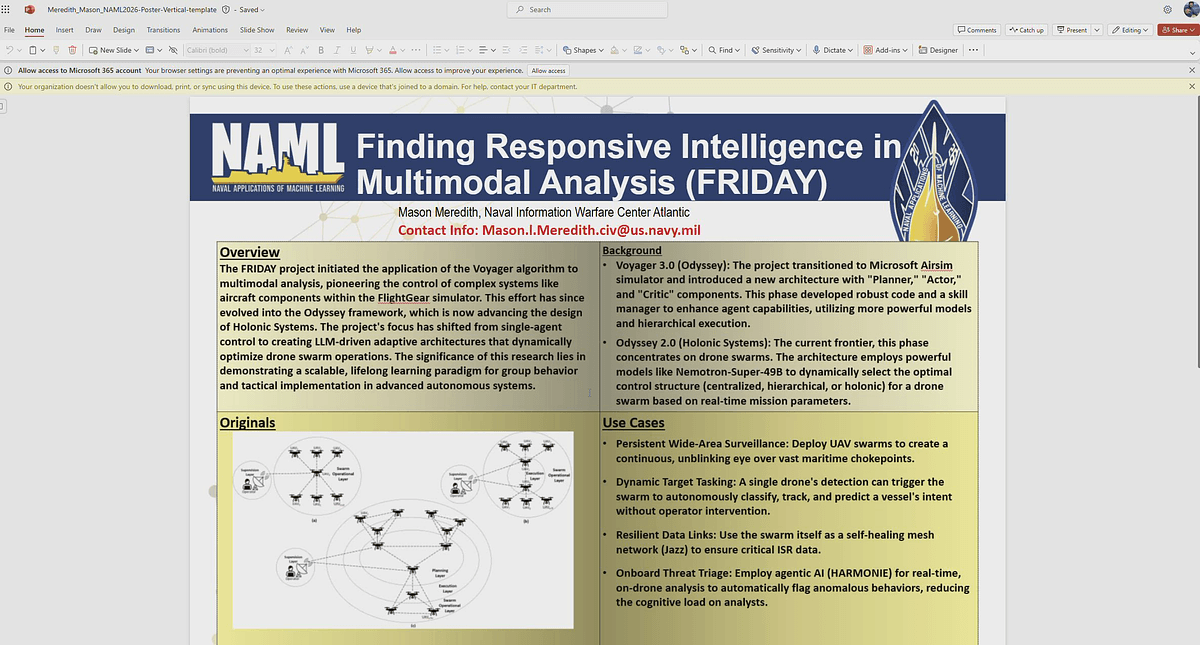This screenshot has height=645, width=1200.
Task: Click the Paste clipboard icon
Action: tap(33, 49)
